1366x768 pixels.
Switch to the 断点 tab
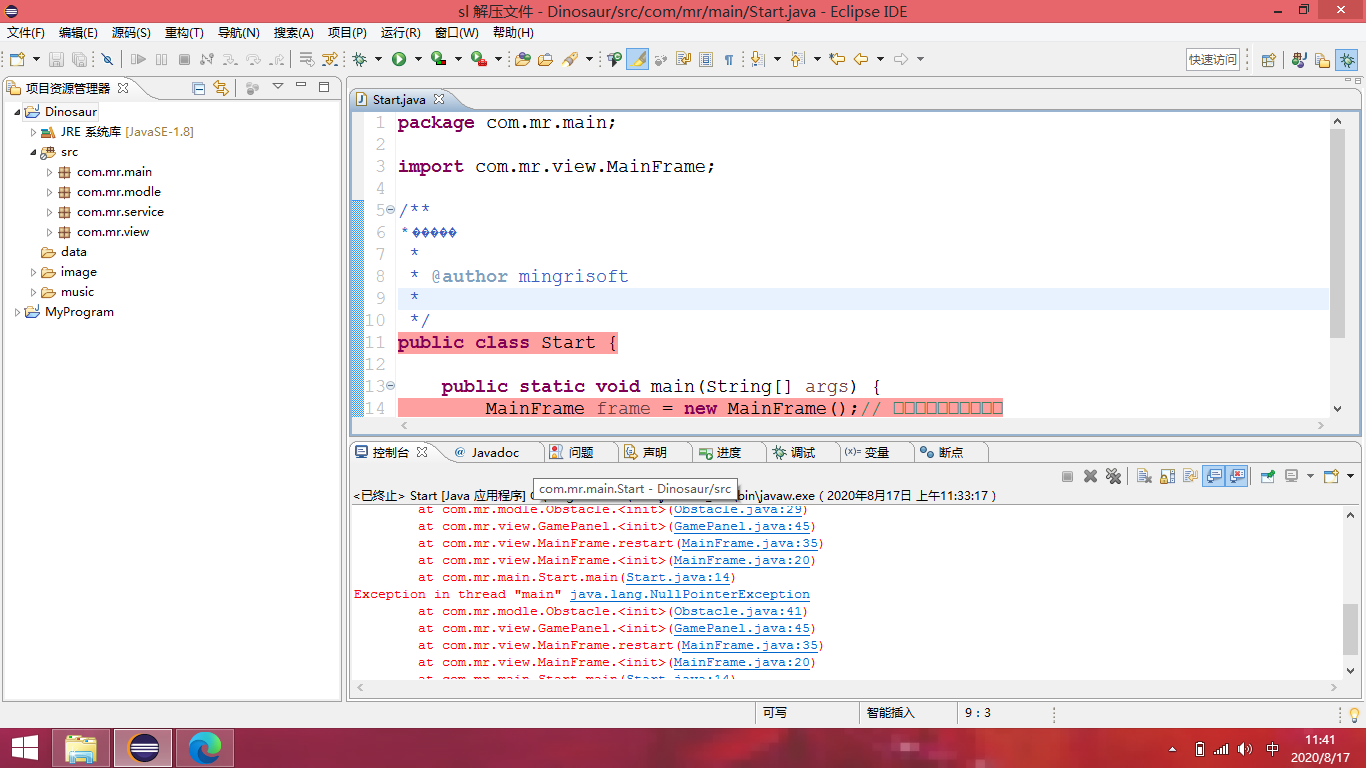[941, 452]
